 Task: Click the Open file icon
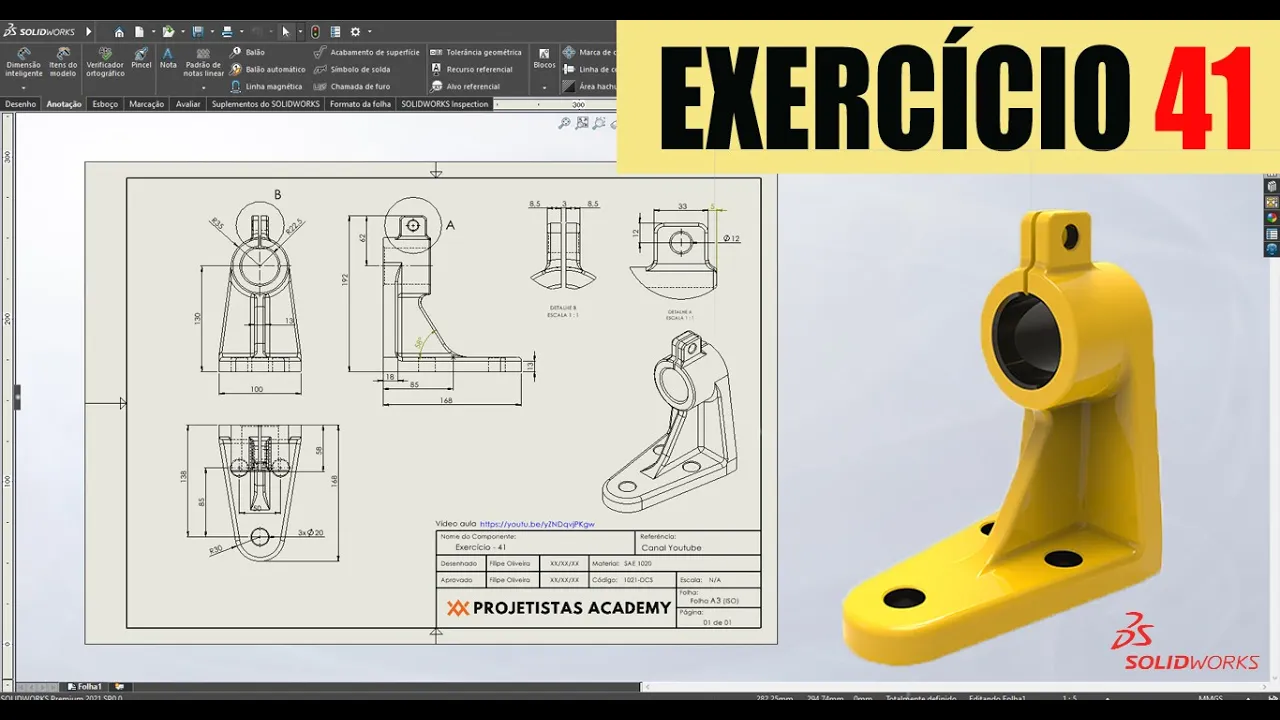tap(168, 32)
